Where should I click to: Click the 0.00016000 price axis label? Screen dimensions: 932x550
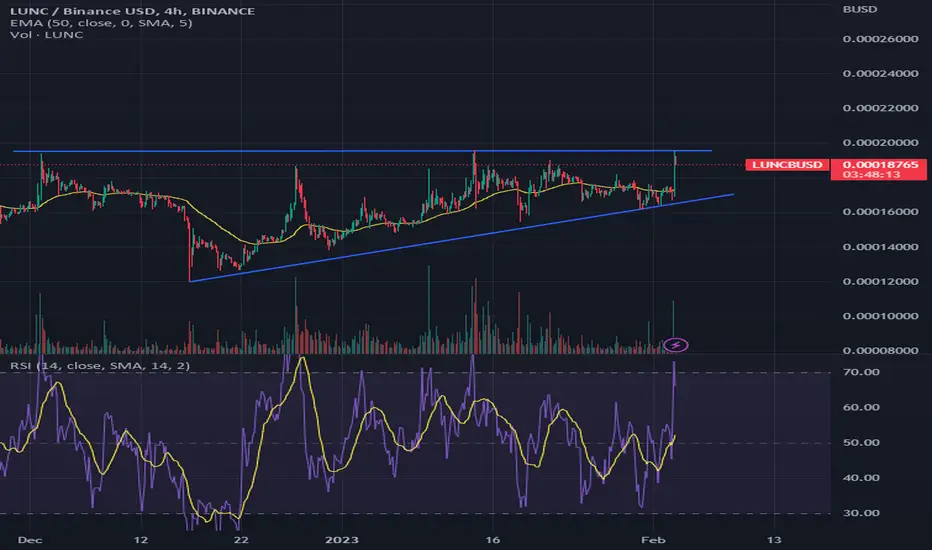tap(880, 212)
